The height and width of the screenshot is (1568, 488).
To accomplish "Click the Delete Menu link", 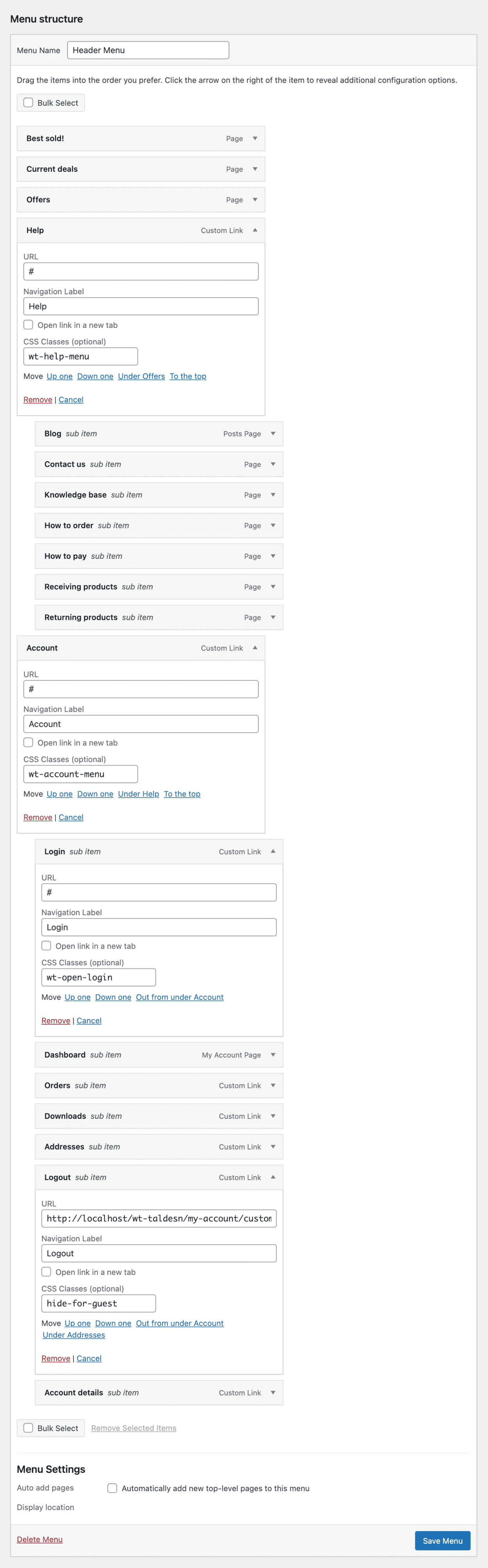I will (39, 1539).
